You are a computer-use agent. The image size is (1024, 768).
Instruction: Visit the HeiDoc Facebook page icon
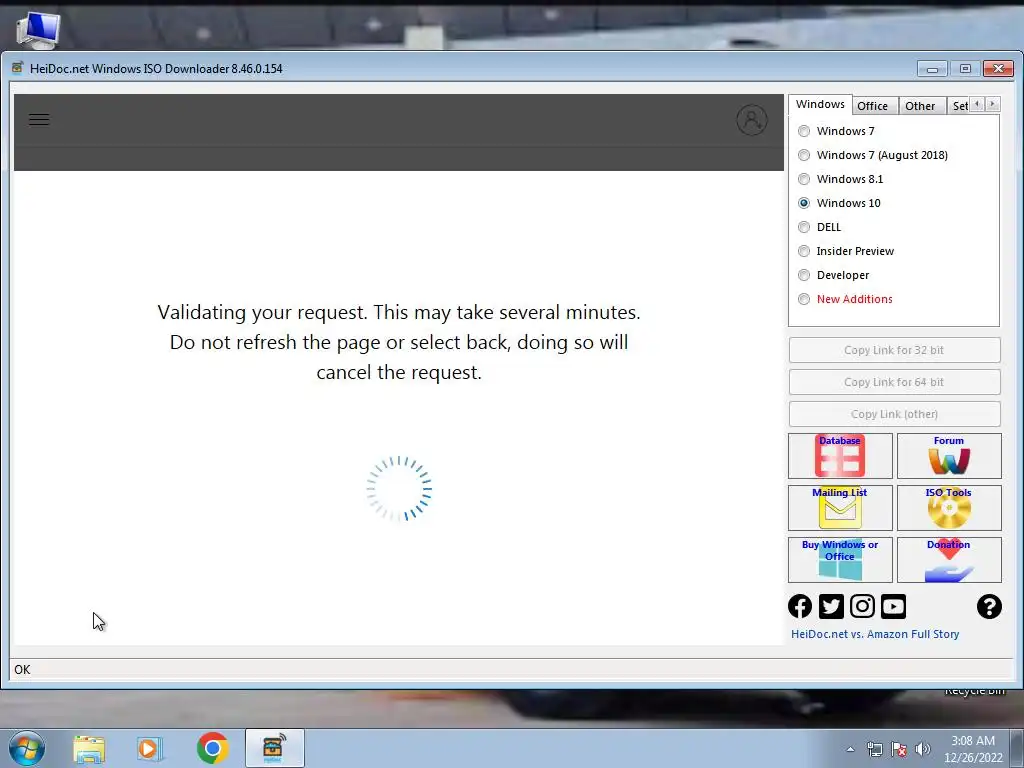(x=800, y=606)
